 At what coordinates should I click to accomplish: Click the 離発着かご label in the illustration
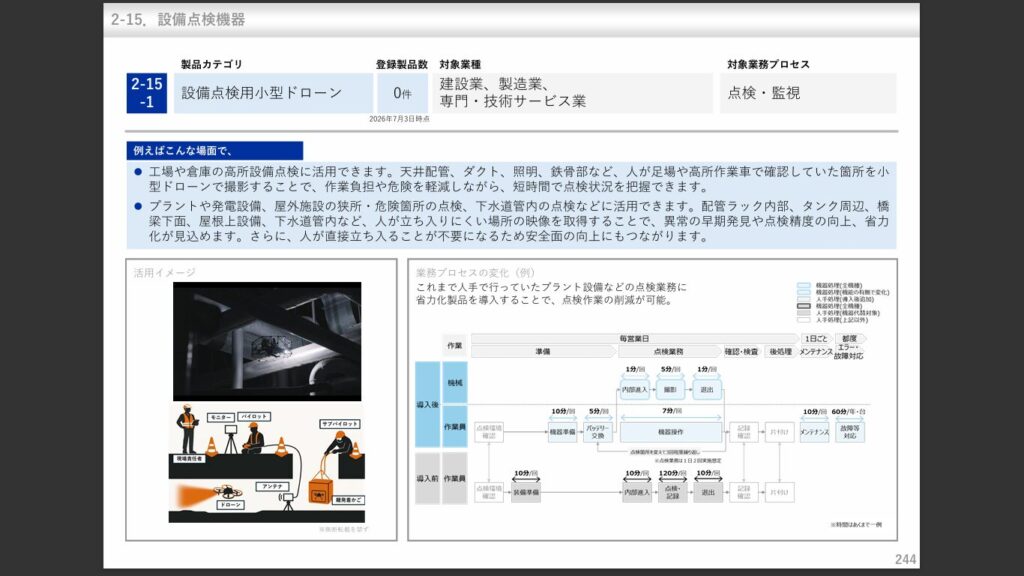[349, 500]
